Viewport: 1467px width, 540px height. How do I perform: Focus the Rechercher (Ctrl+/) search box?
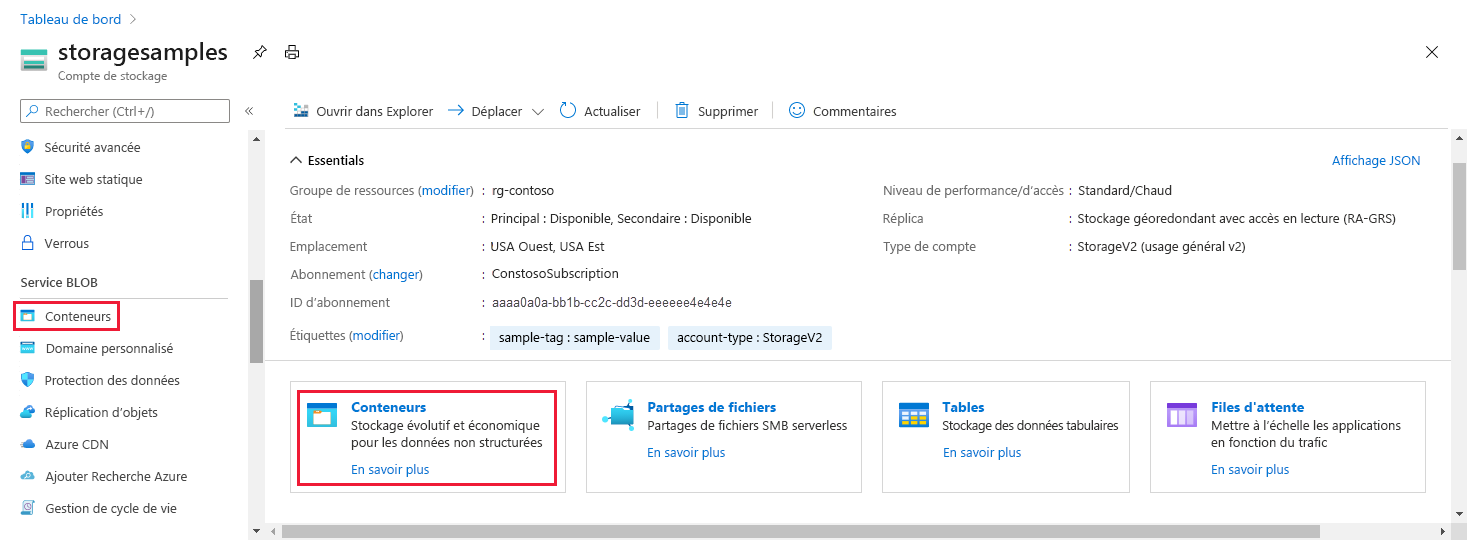(125, 111)
